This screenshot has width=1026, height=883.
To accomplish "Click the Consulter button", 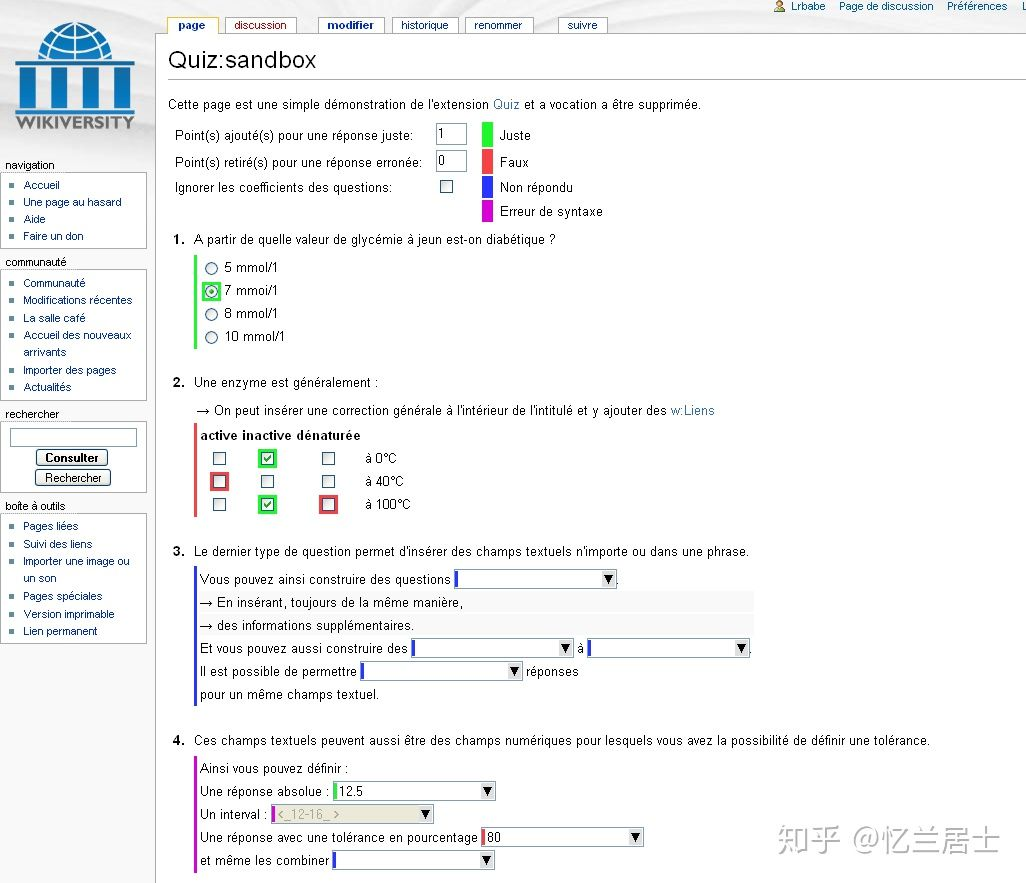I will tap(72, 458).
